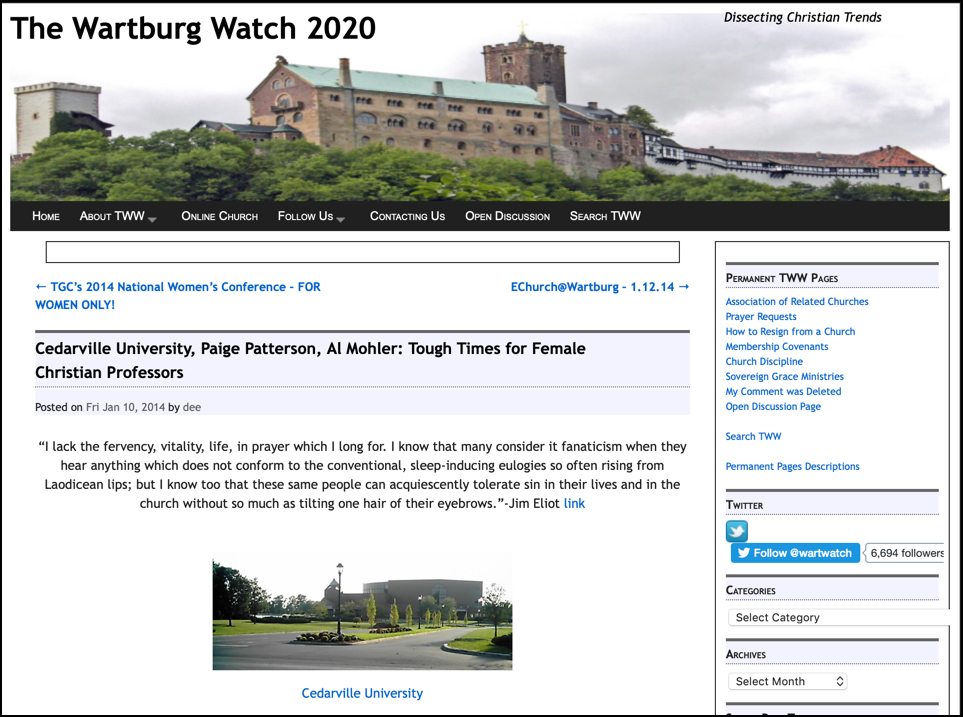Screen dimensions: 963x717
Task: Open the Cedarville University caption link
Action: pyautogui.click(x=362, y=693)
